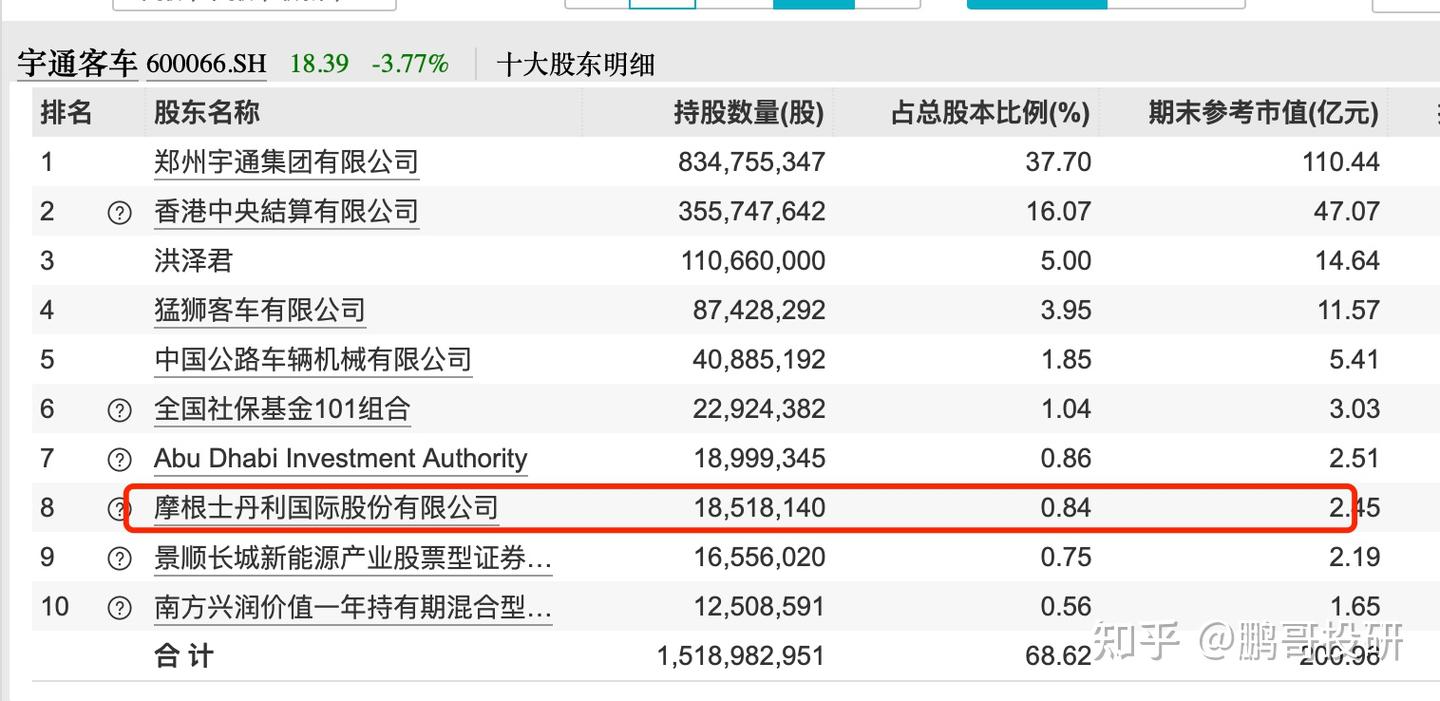Click market value 11.57
1440x701 pixels.
point(1348,310)
